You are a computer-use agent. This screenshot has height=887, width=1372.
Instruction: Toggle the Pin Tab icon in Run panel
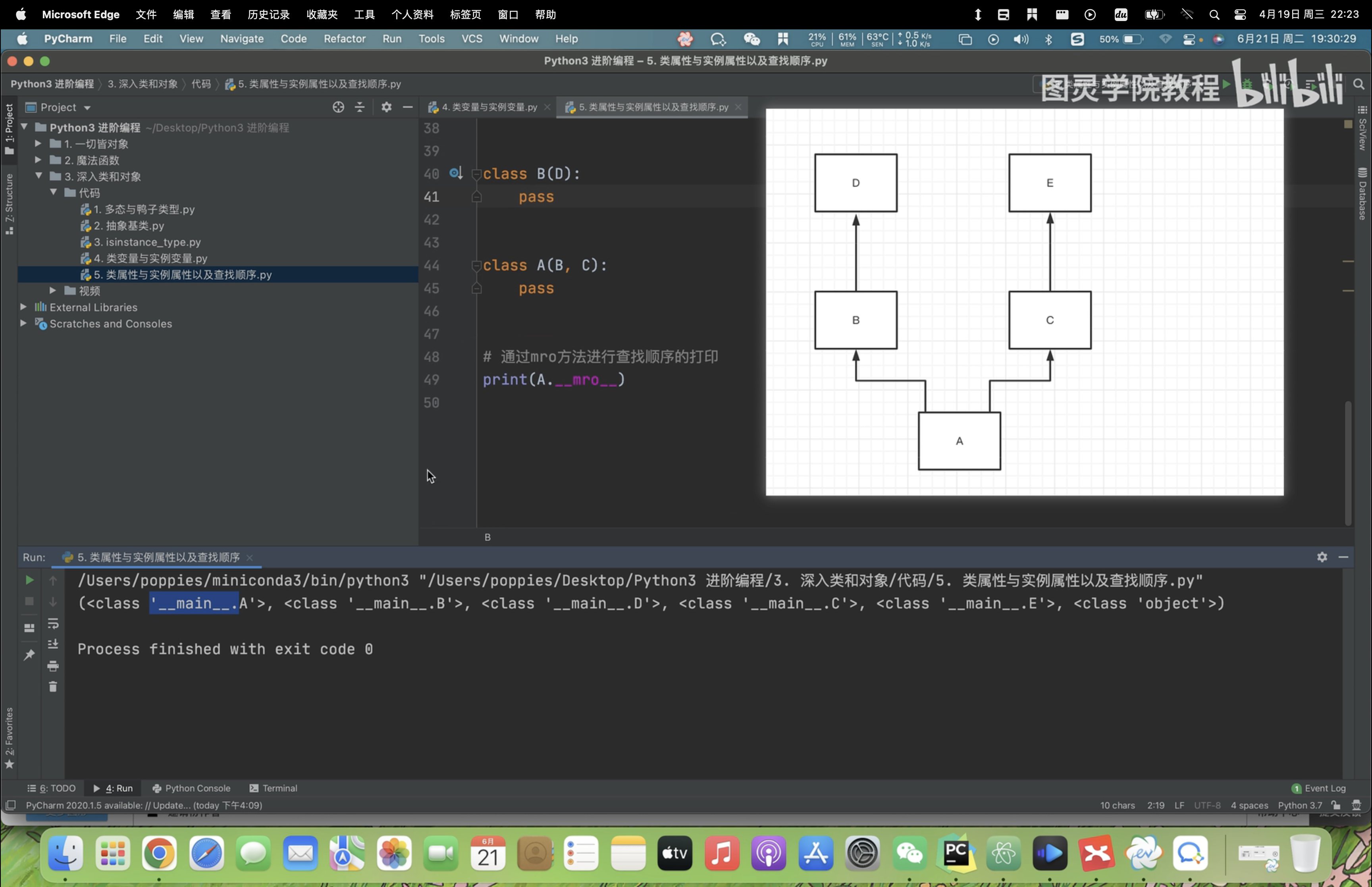click(29, 654)
